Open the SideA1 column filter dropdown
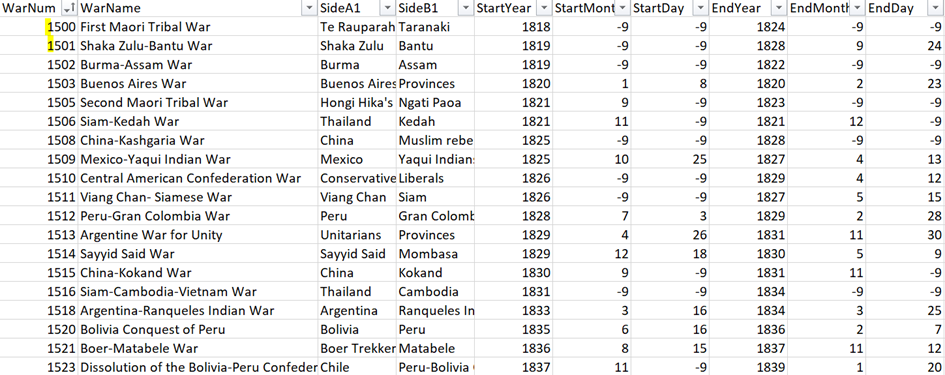Viewport: 945px width, 375px height. coord(388,8)
